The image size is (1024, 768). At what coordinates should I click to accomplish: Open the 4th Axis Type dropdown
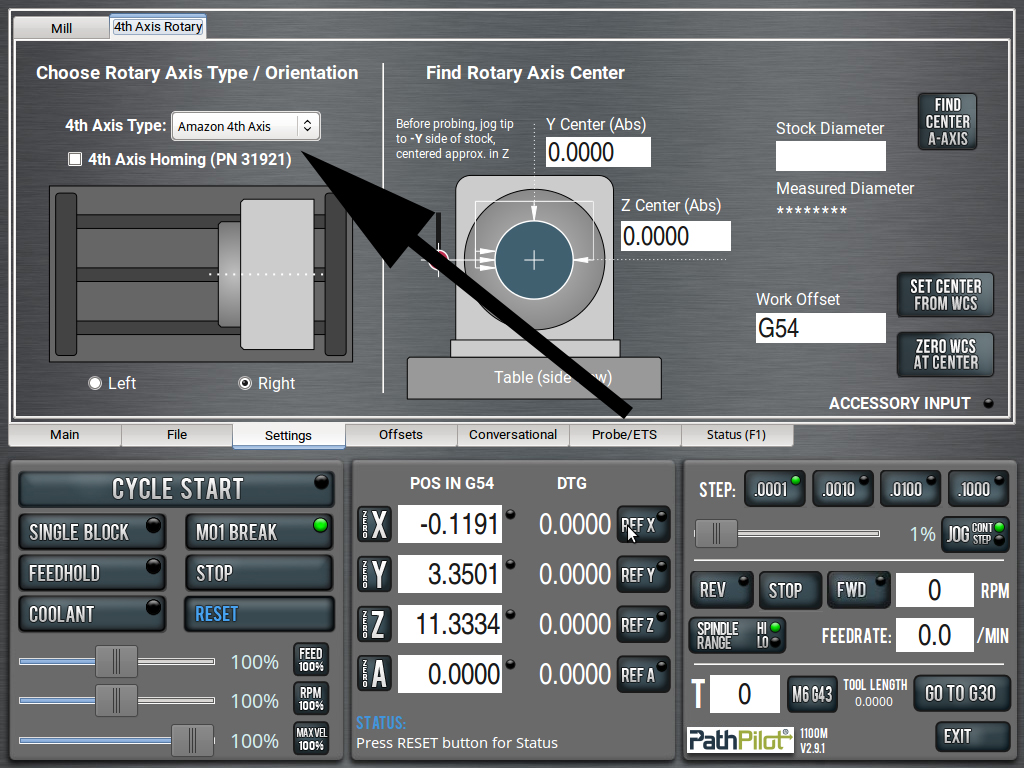pyautogui.click(x=246, y=127)
